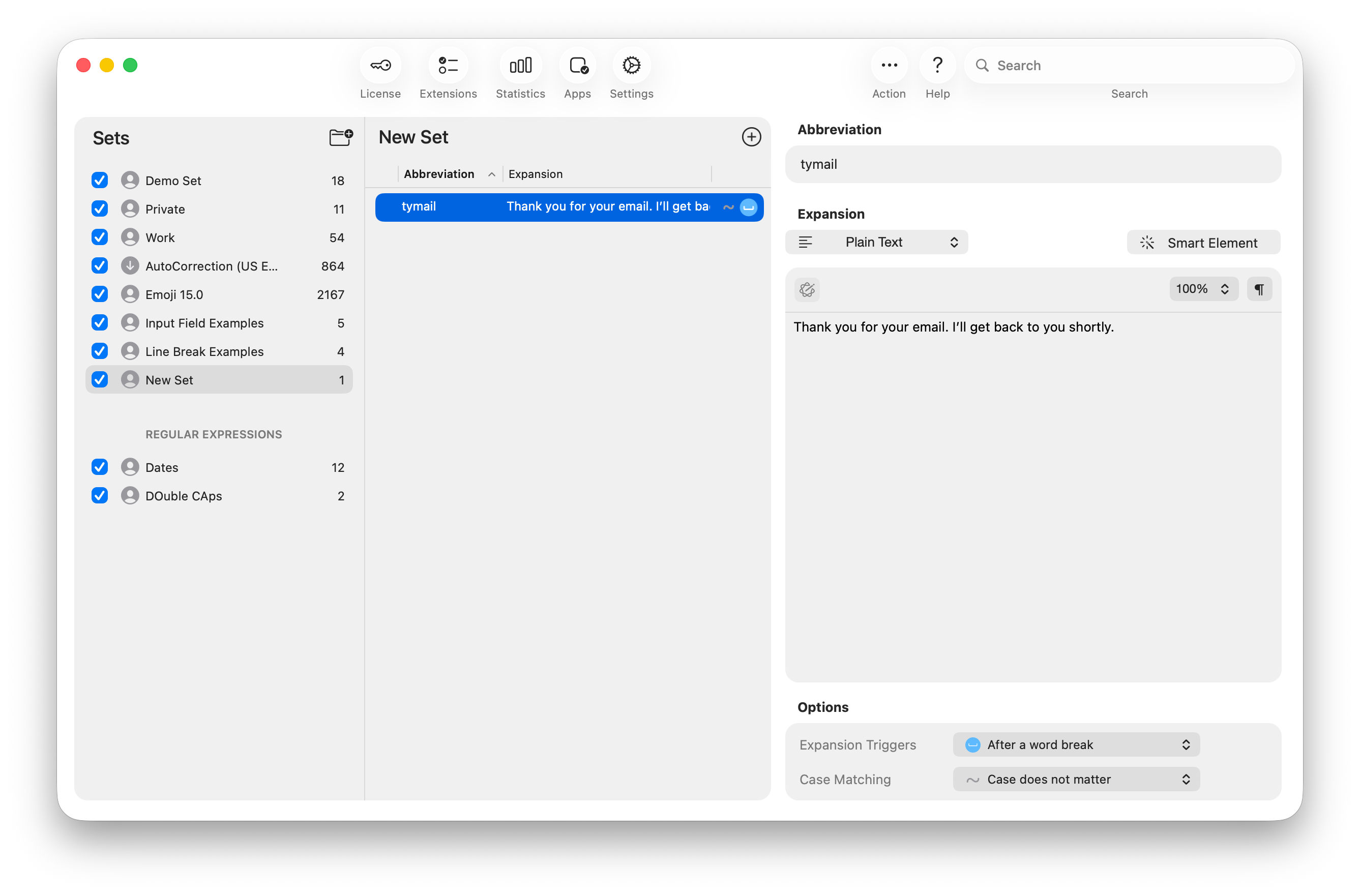This screenshot has width=1360, height=896.
Task: Insert a Smart Element
Action: tap(1203, 242)
